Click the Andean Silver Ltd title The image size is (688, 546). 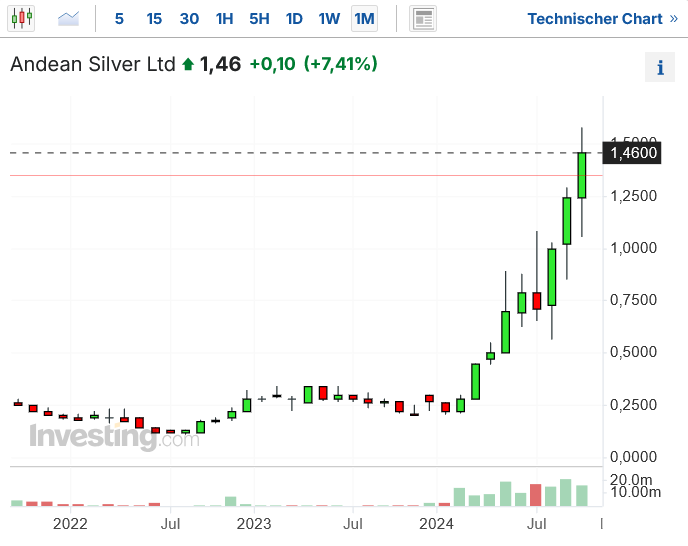coord(93,64)
